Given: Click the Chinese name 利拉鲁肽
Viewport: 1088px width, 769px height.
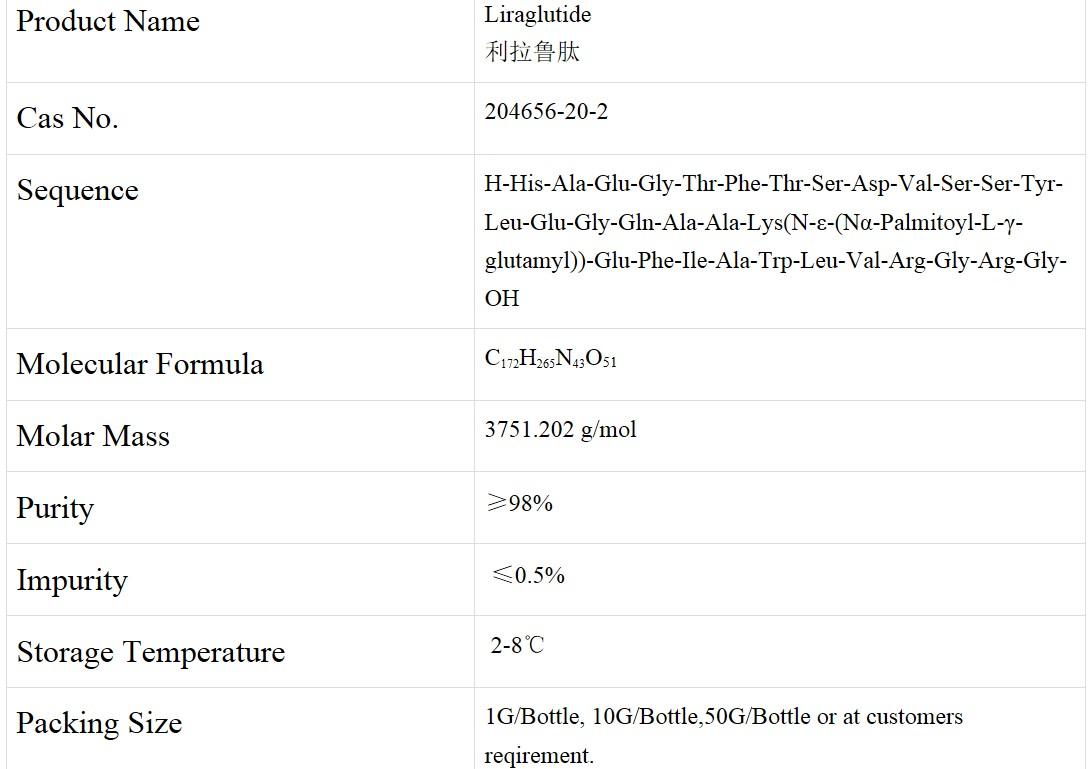Looking at the screenshot, I should [532, 52].
